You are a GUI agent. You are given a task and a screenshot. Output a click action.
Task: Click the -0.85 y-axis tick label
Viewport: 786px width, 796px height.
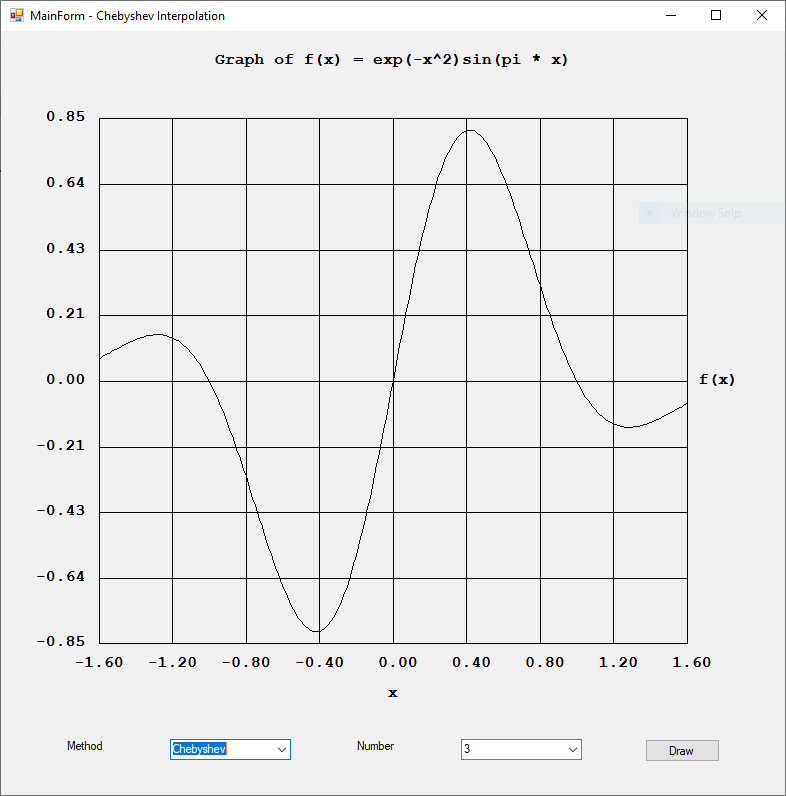61,642
